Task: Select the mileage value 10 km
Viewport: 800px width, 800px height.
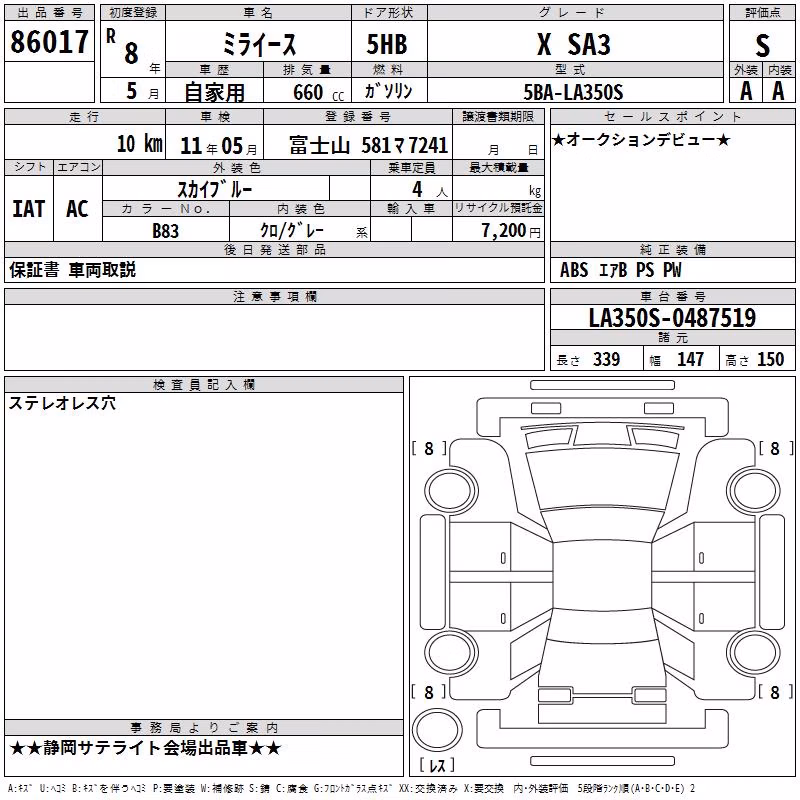Action: tap(140, 144)
